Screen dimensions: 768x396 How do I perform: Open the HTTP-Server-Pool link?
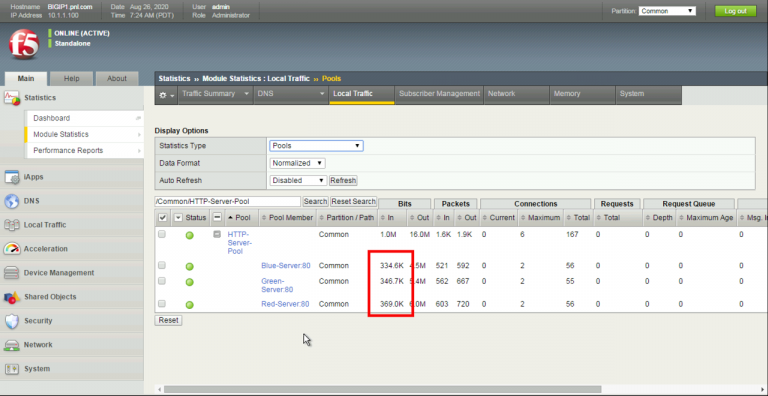240,243
